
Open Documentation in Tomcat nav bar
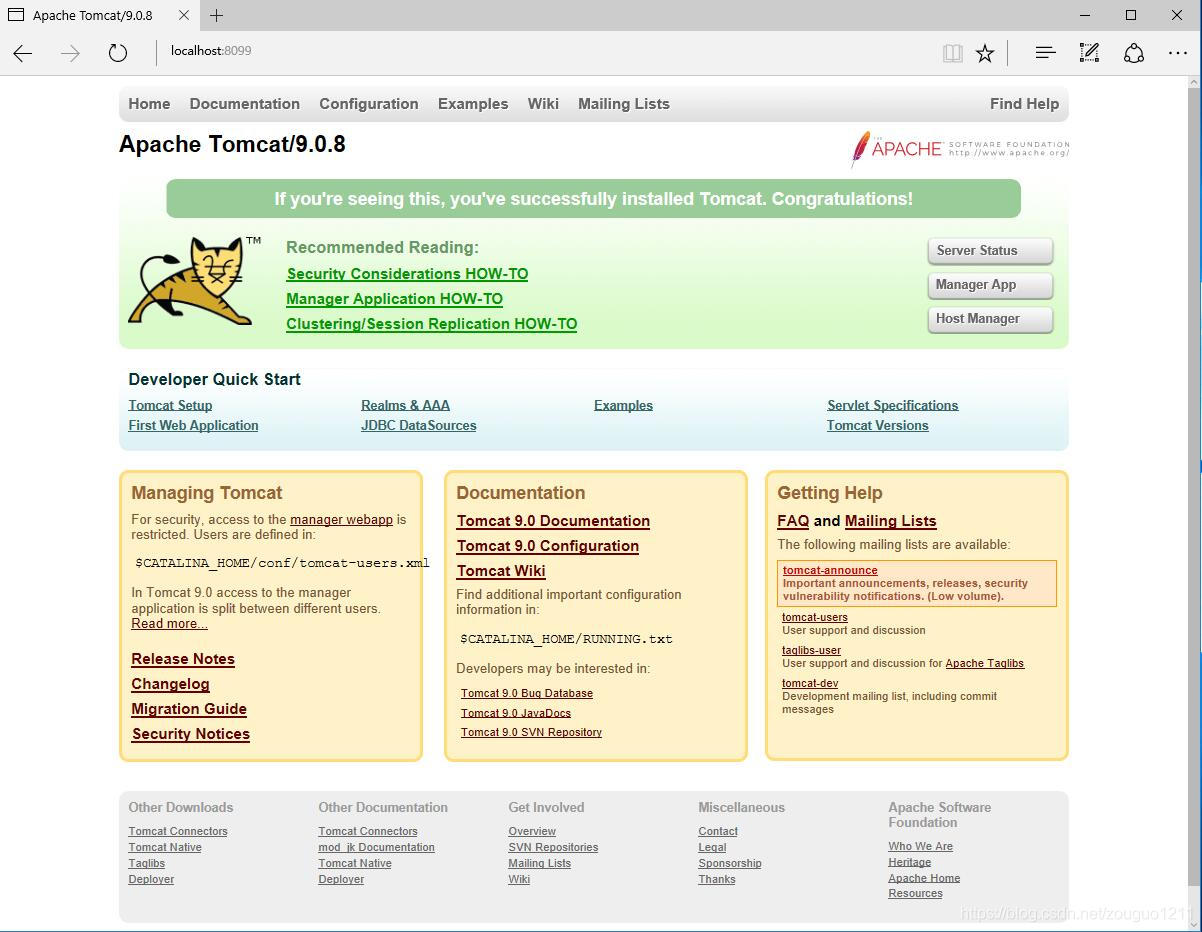(x=245, y=104)
